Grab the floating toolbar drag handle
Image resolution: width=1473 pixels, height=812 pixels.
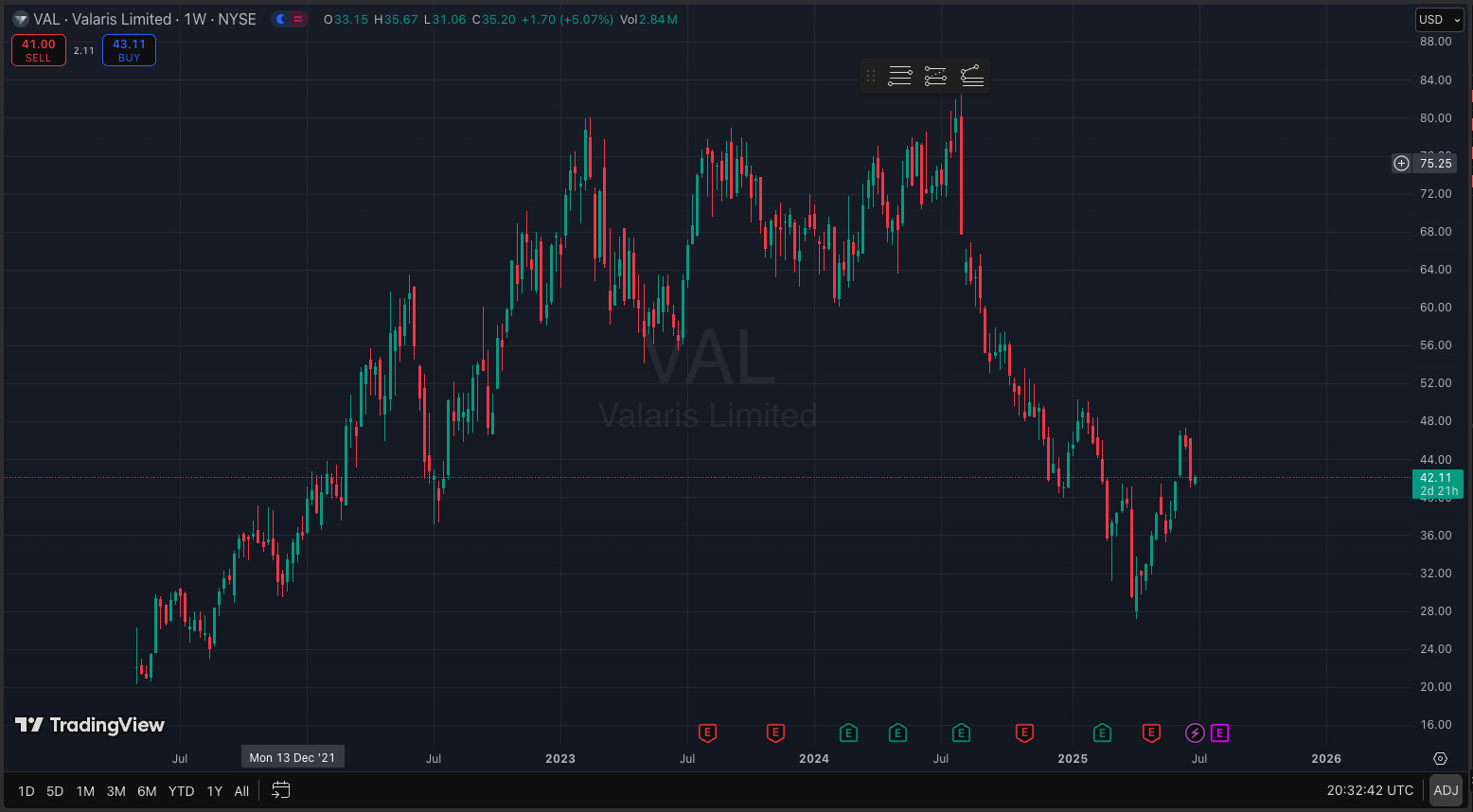(x=871, y=76)
